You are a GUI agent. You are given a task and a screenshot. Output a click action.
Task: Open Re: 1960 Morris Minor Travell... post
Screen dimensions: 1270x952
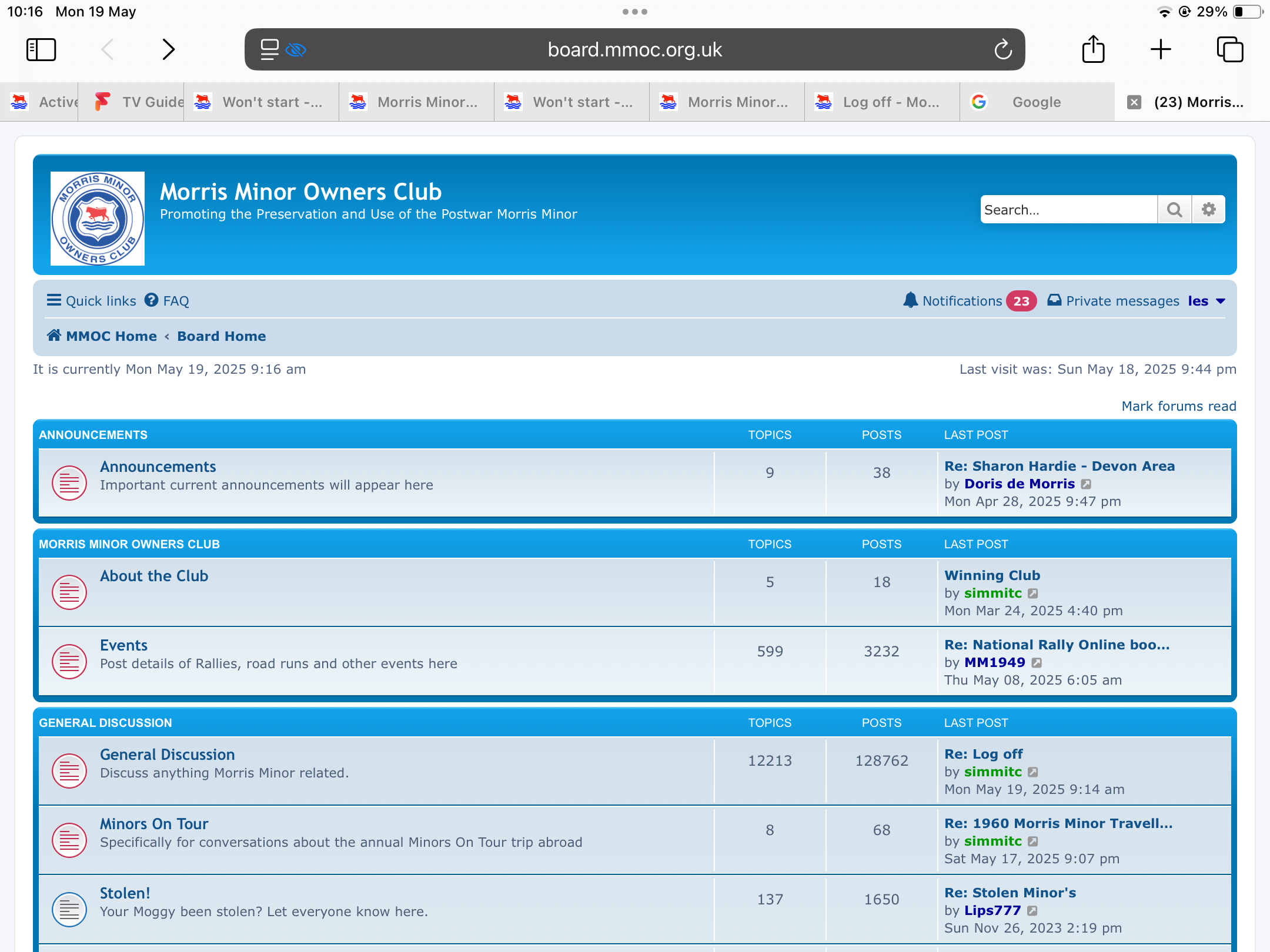(1058, 823)
